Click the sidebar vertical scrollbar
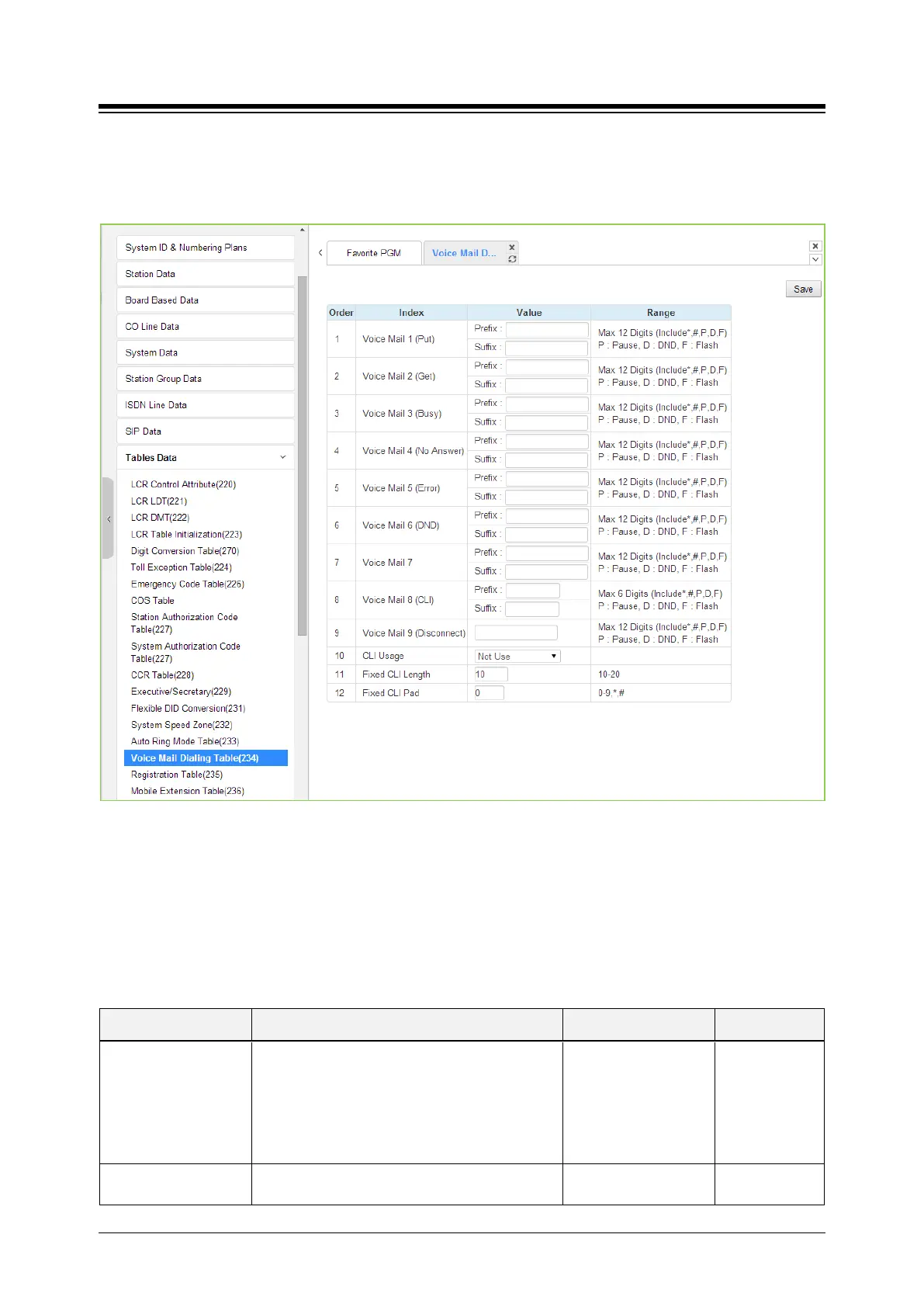The height and width of the screenshot is (1307, 924). click(x=303, y=456)
